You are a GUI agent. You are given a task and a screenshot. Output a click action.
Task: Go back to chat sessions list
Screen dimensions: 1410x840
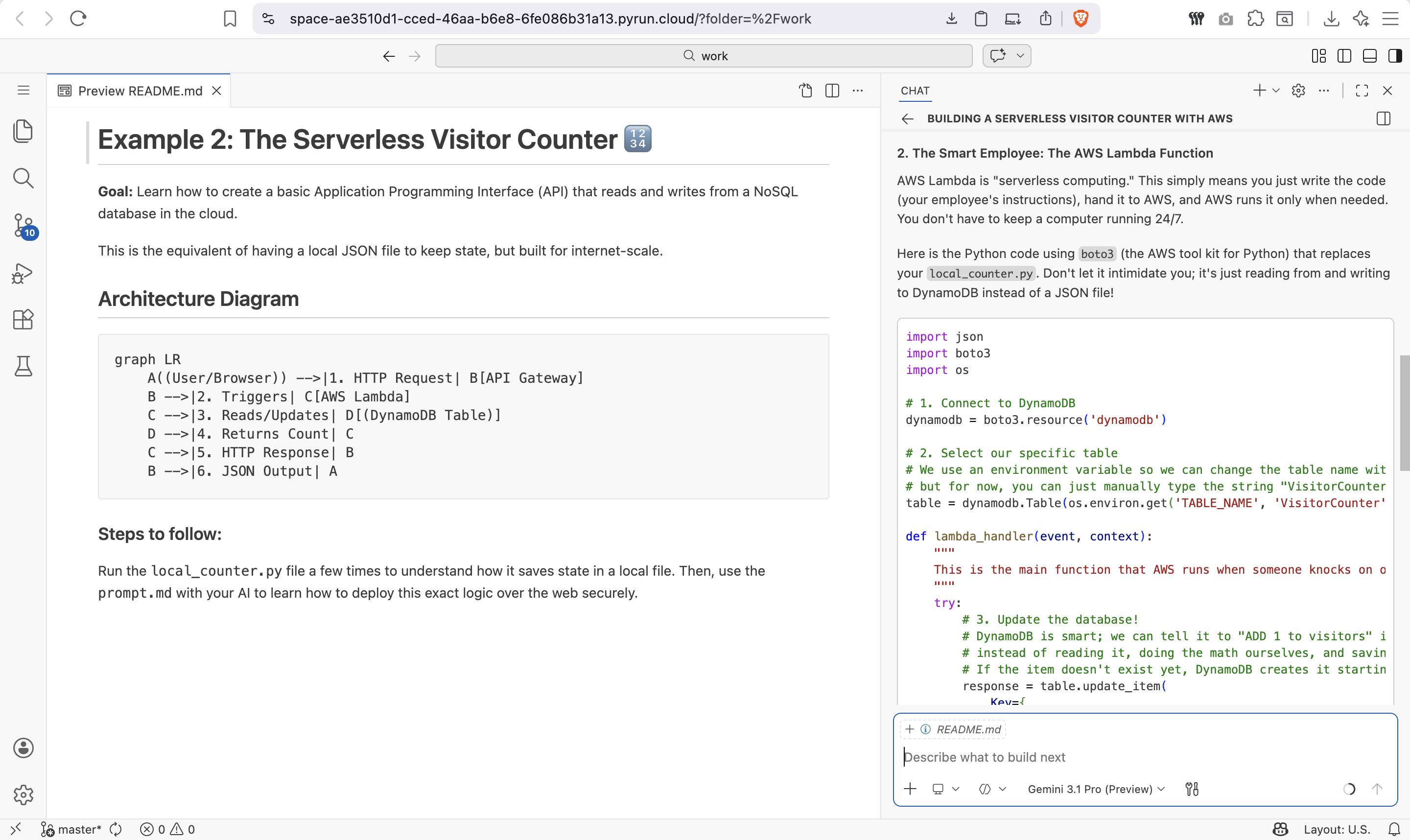pos(907,118)
